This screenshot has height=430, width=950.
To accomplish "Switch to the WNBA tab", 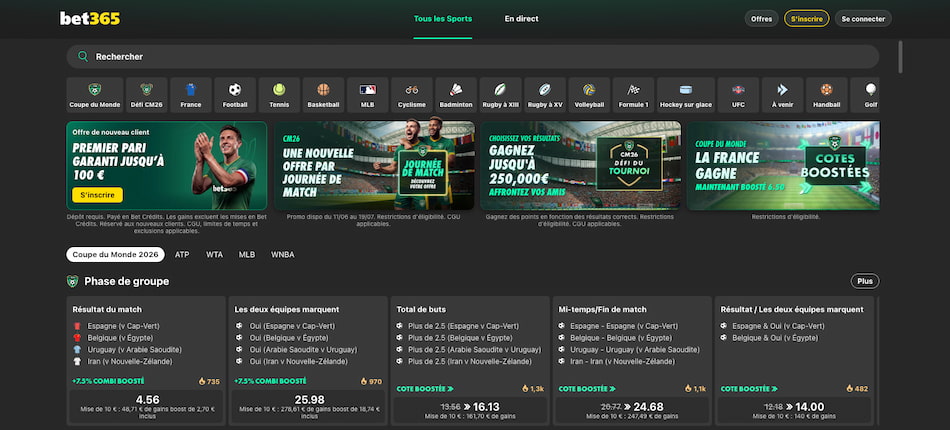I will pyautogui.click(x=283, y=254).
